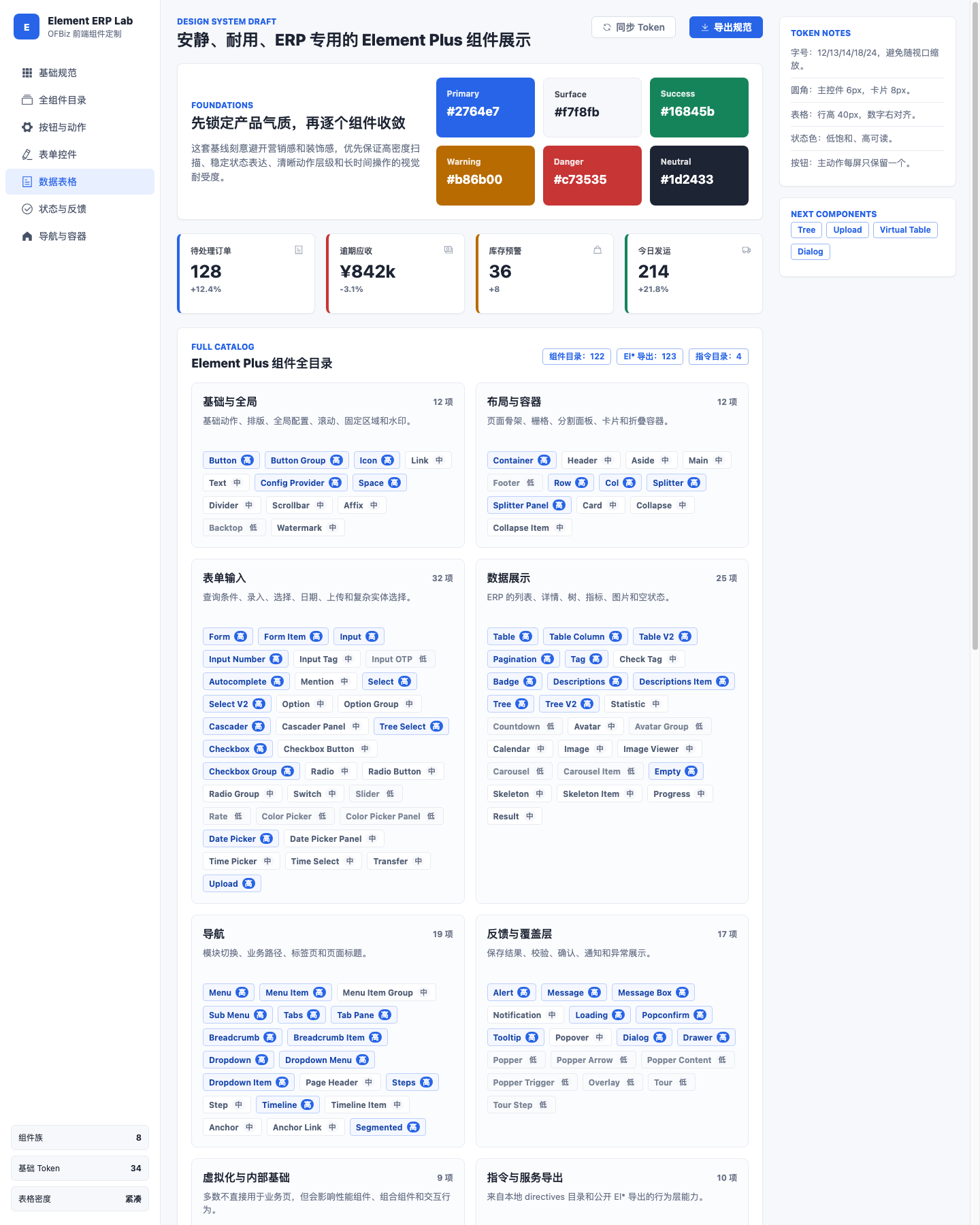Click the Image Viewer component tag

click(659, 749)
